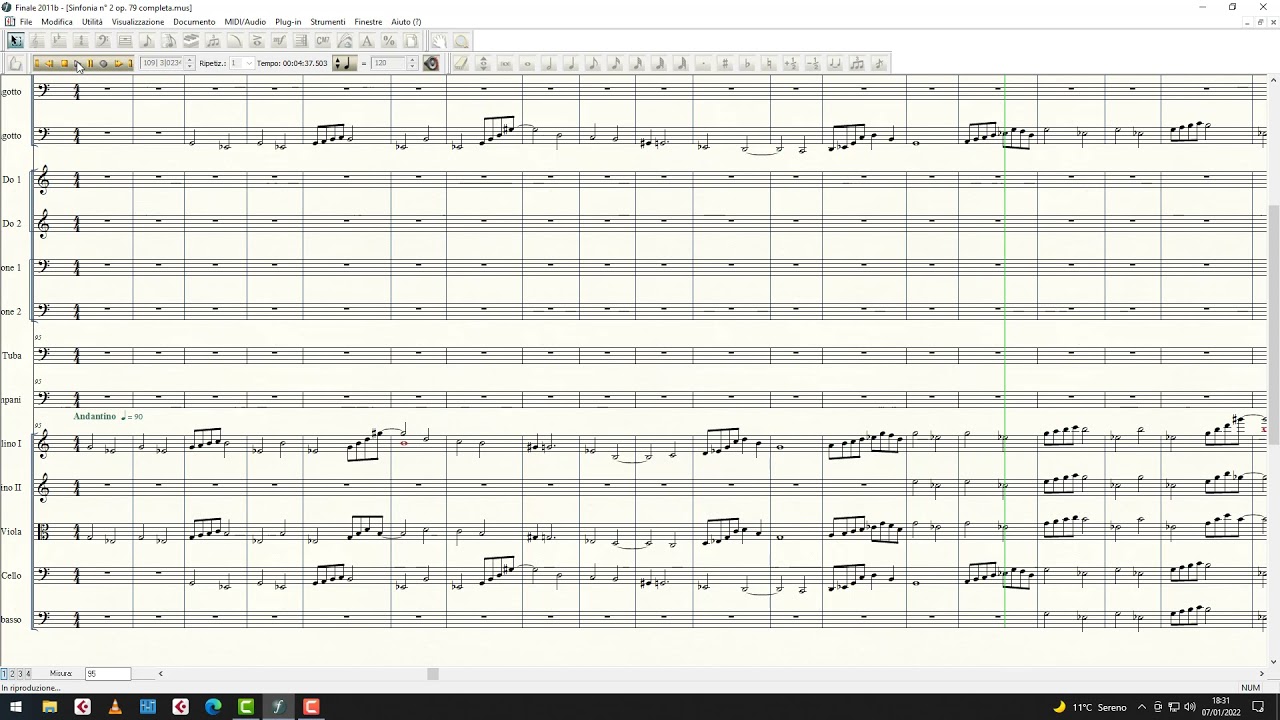Open the Modifica menu
The height and width of the screenshot is (720, 1280).
(57, 21)
